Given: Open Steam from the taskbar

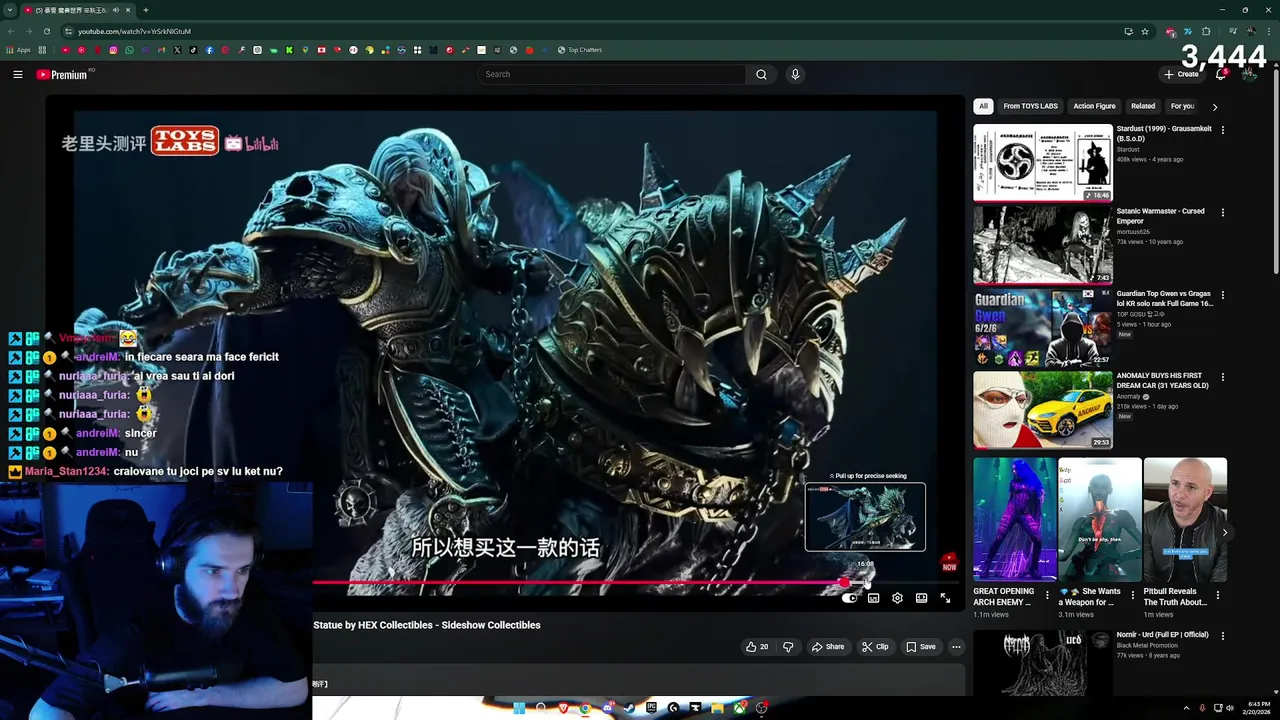Looking at the screenshot, I should [x=629, y=708].
